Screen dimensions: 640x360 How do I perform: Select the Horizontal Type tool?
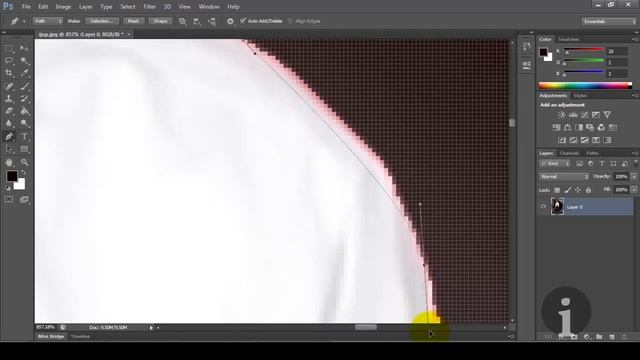click(x=24, y=136)
